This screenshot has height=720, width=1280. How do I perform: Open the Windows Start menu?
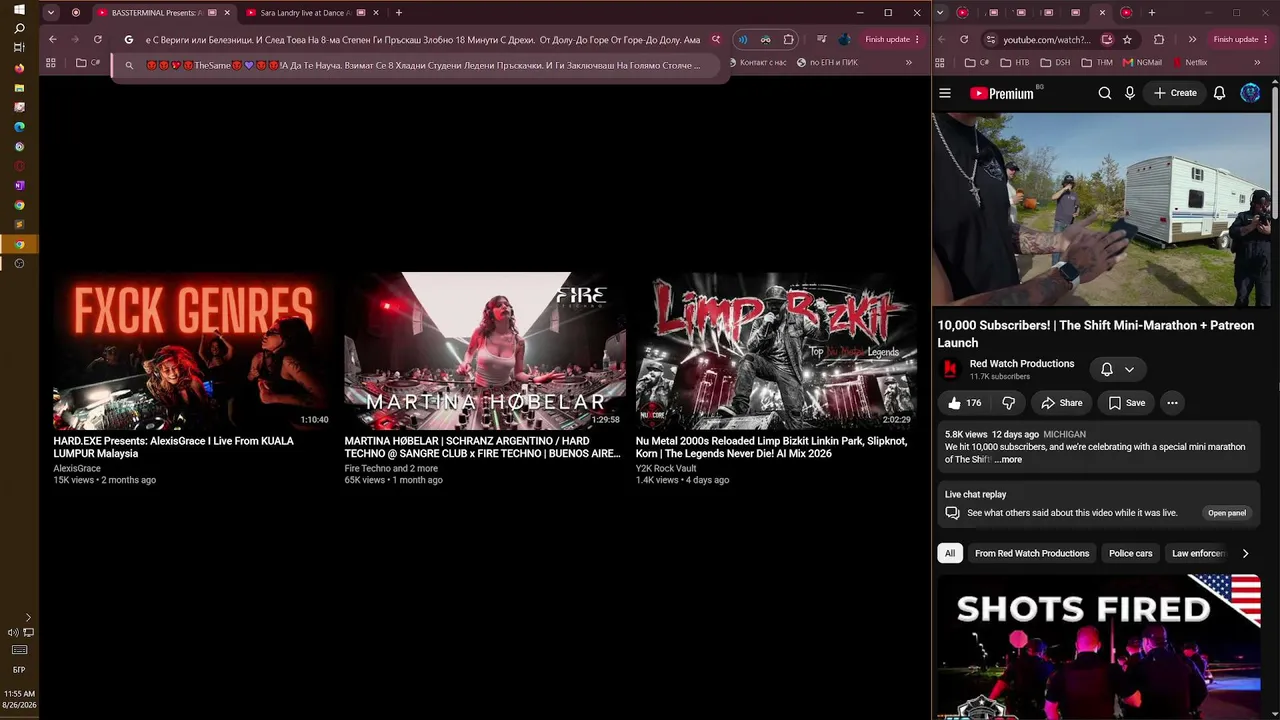pyautogui.click(x=19, y=9)
